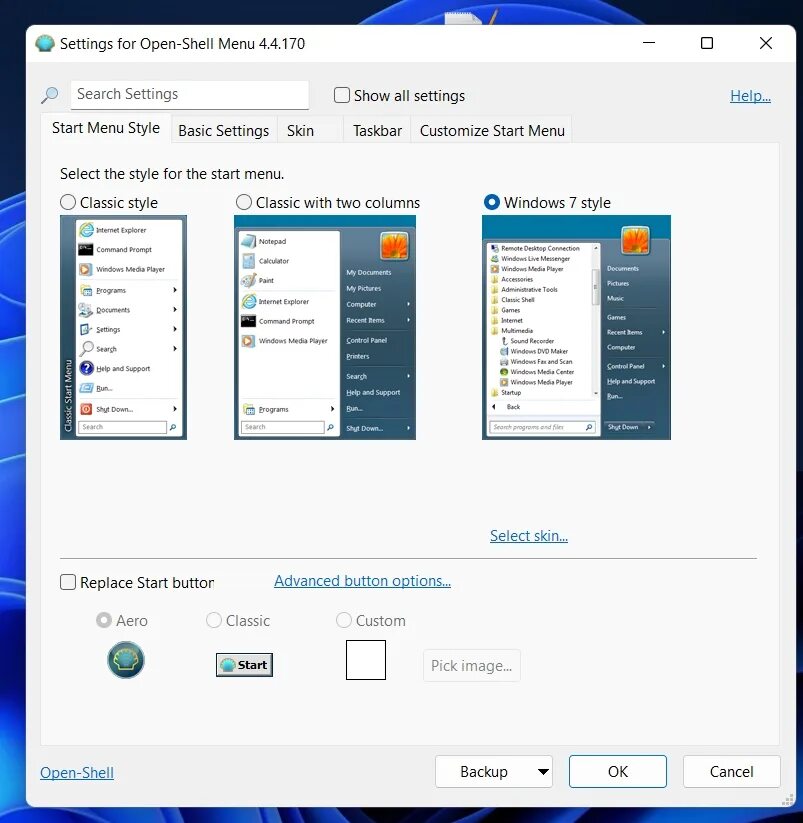
Task: Select the Classic button radio option
Action: [x=214, y=620]
